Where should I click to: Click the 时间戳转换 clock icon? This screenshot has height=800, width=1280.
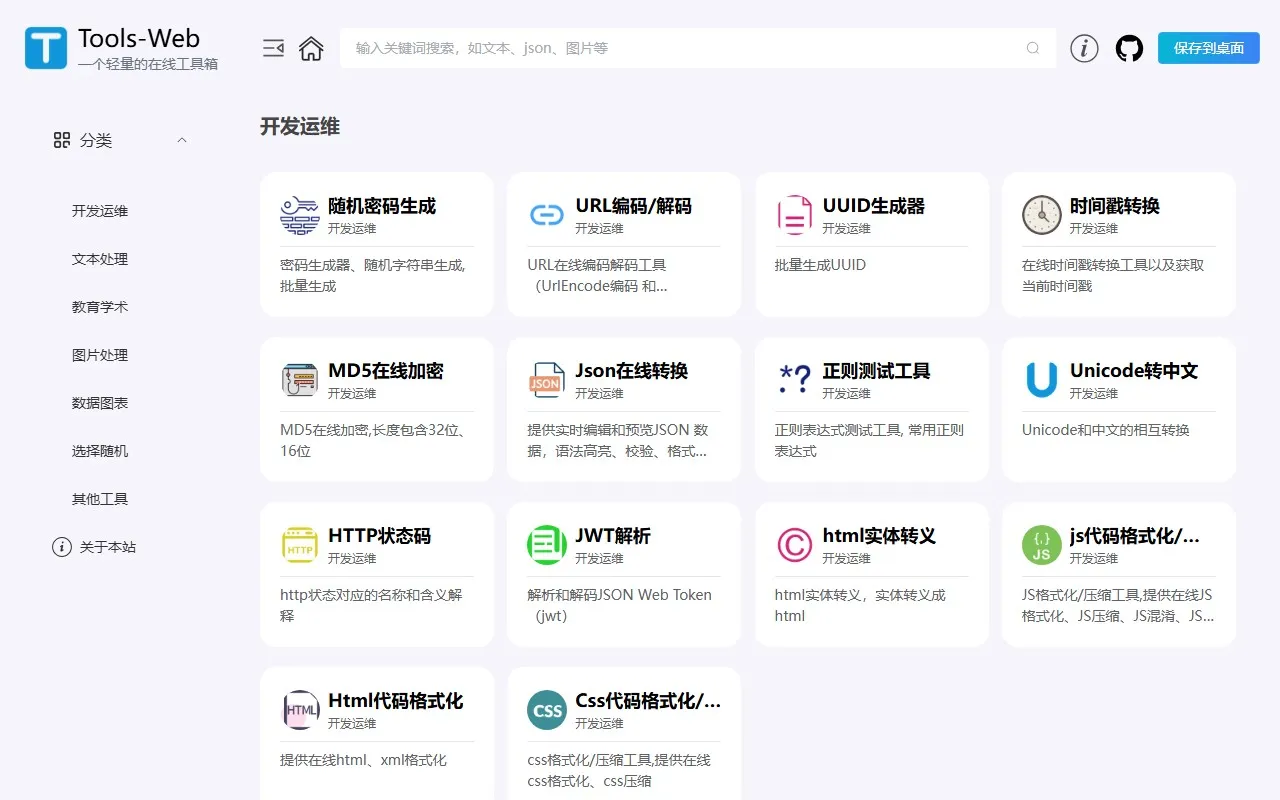click(1040, 214)
